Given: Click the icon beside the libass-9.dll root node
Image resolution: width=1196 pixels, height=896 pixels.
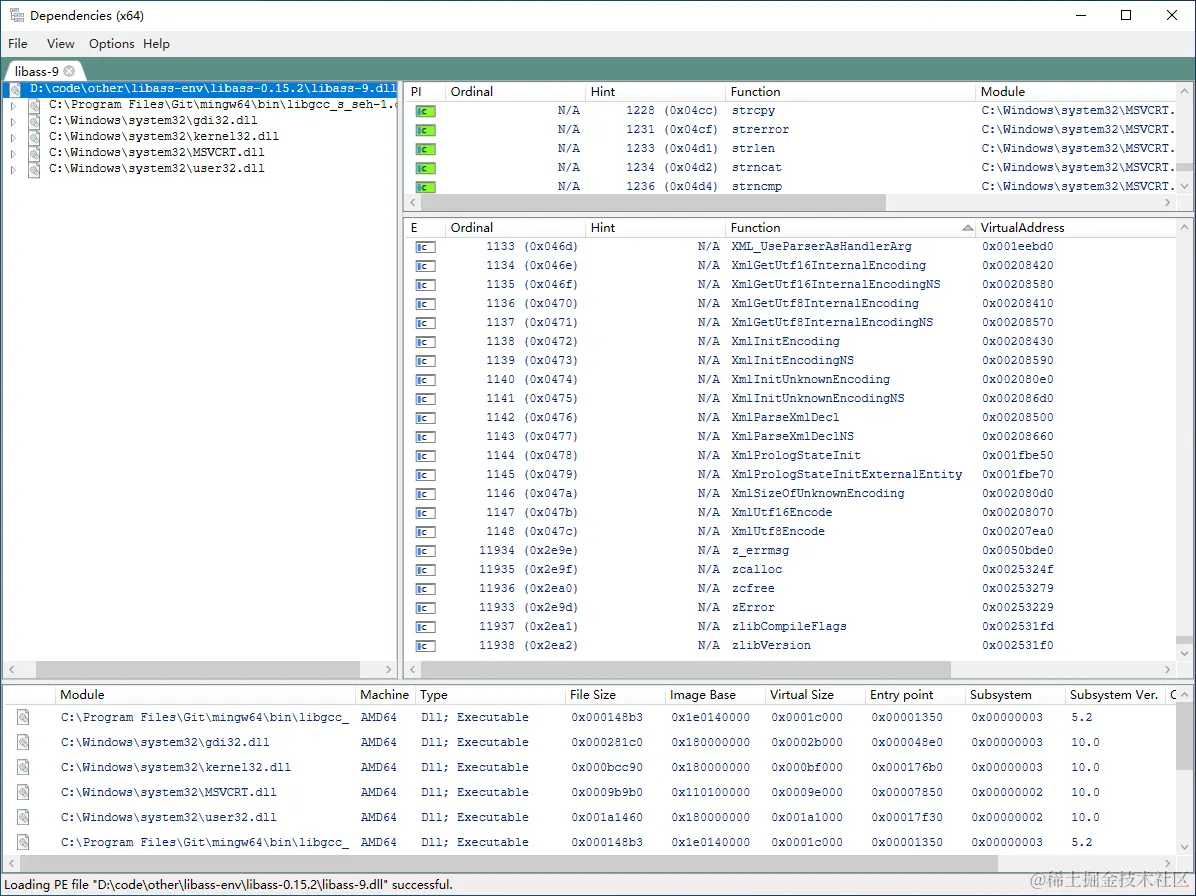Looking at the screenshot, I should [x=17, y=89].
